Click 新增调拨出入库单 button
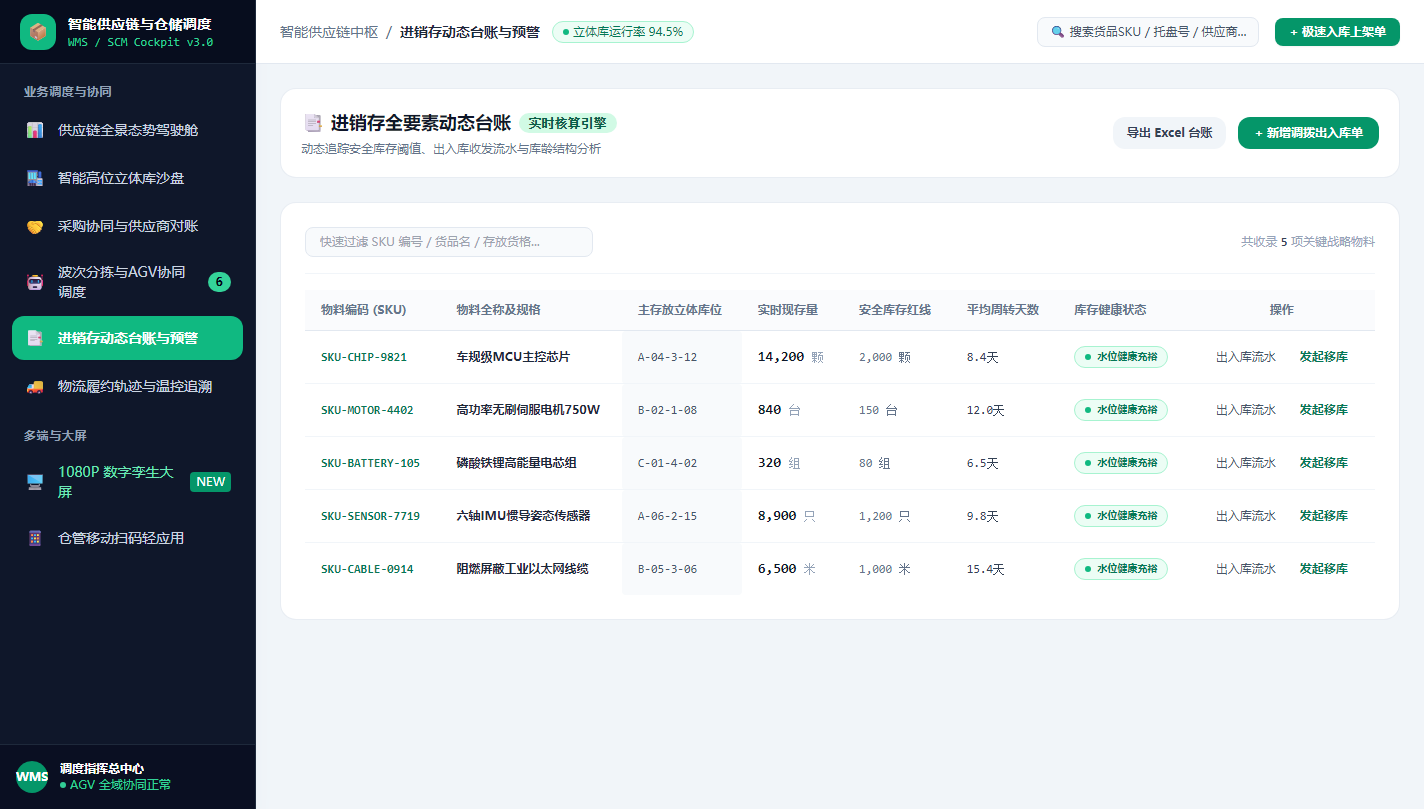Viewport: 1424px width, 809px height. 1308,133
